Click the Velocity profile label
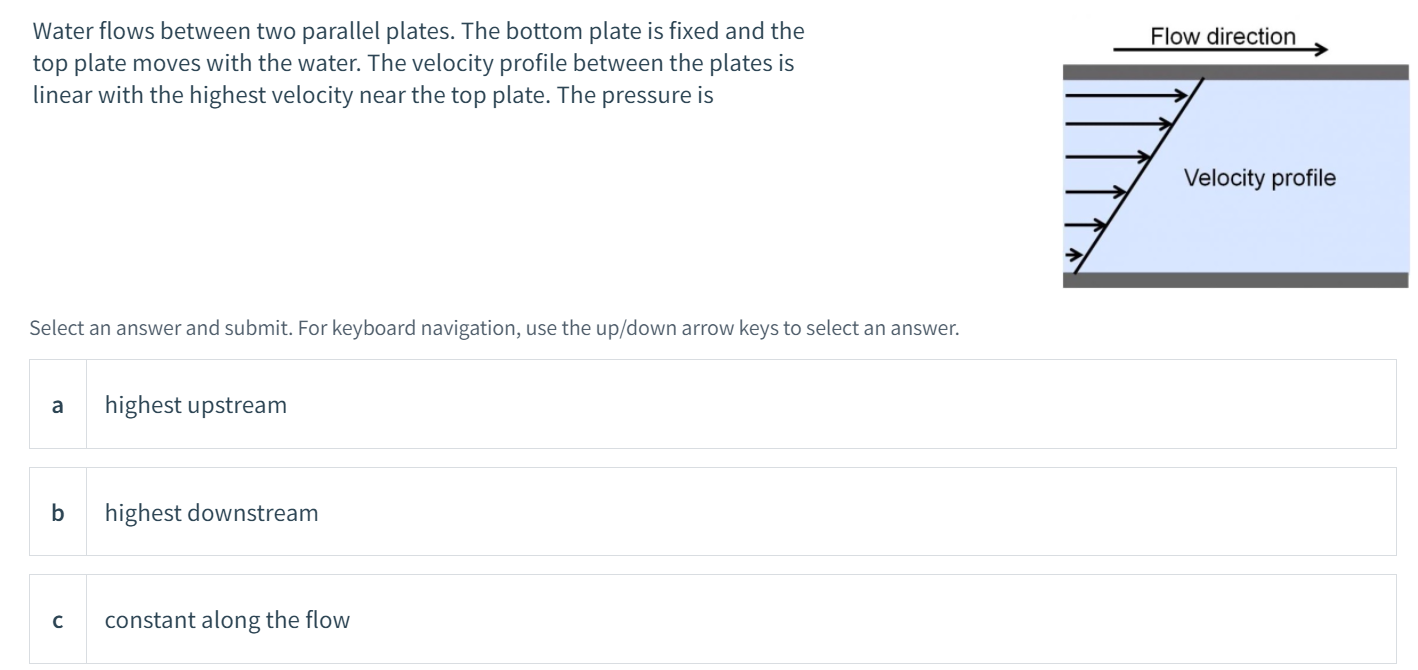This screenshot has height=670, width=1418. (1259, 177)
